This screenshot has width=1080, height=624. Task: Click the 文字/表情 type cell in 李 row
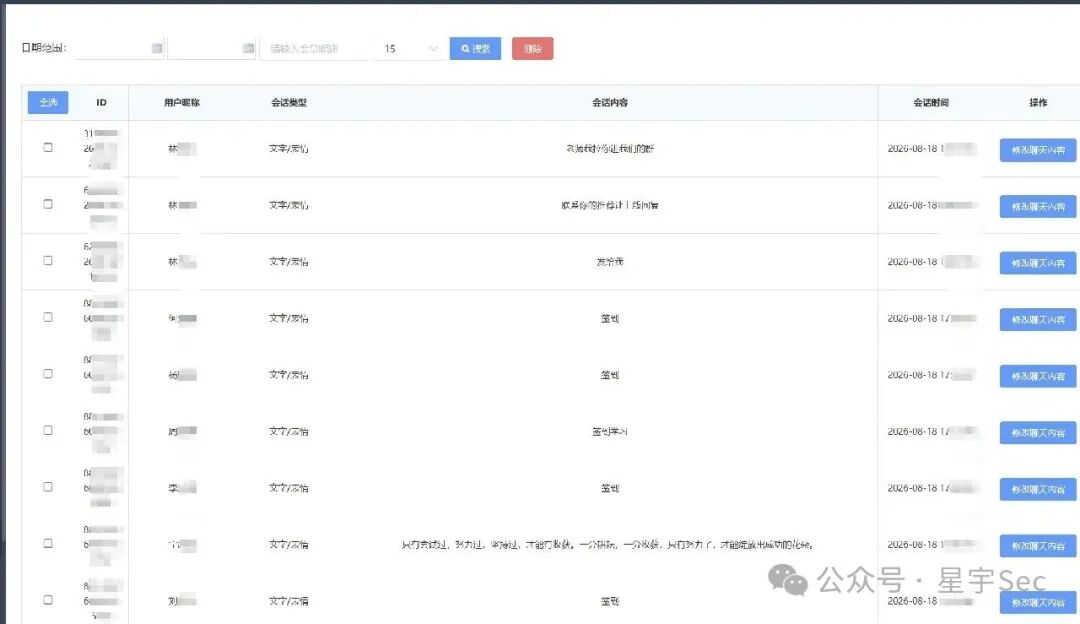pos(289,488)
